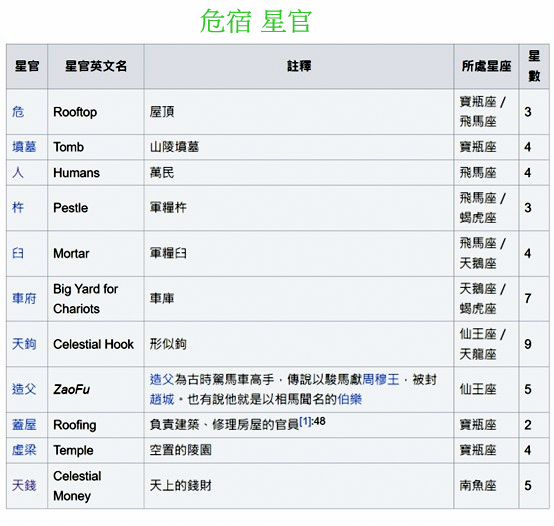
Task: Open the 杵 link in Pestle row
Action: click(x=18, y=207)
